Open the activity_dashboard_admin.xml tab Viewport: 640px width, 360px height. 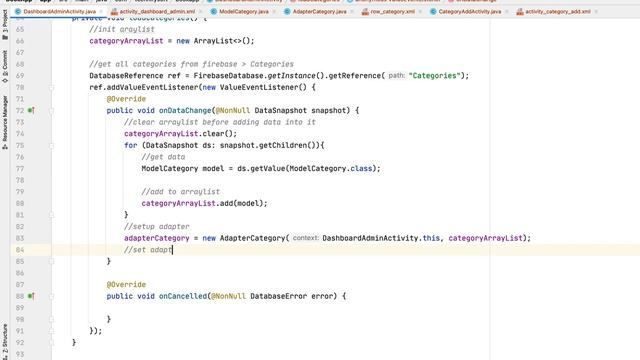tap(157, 12)
